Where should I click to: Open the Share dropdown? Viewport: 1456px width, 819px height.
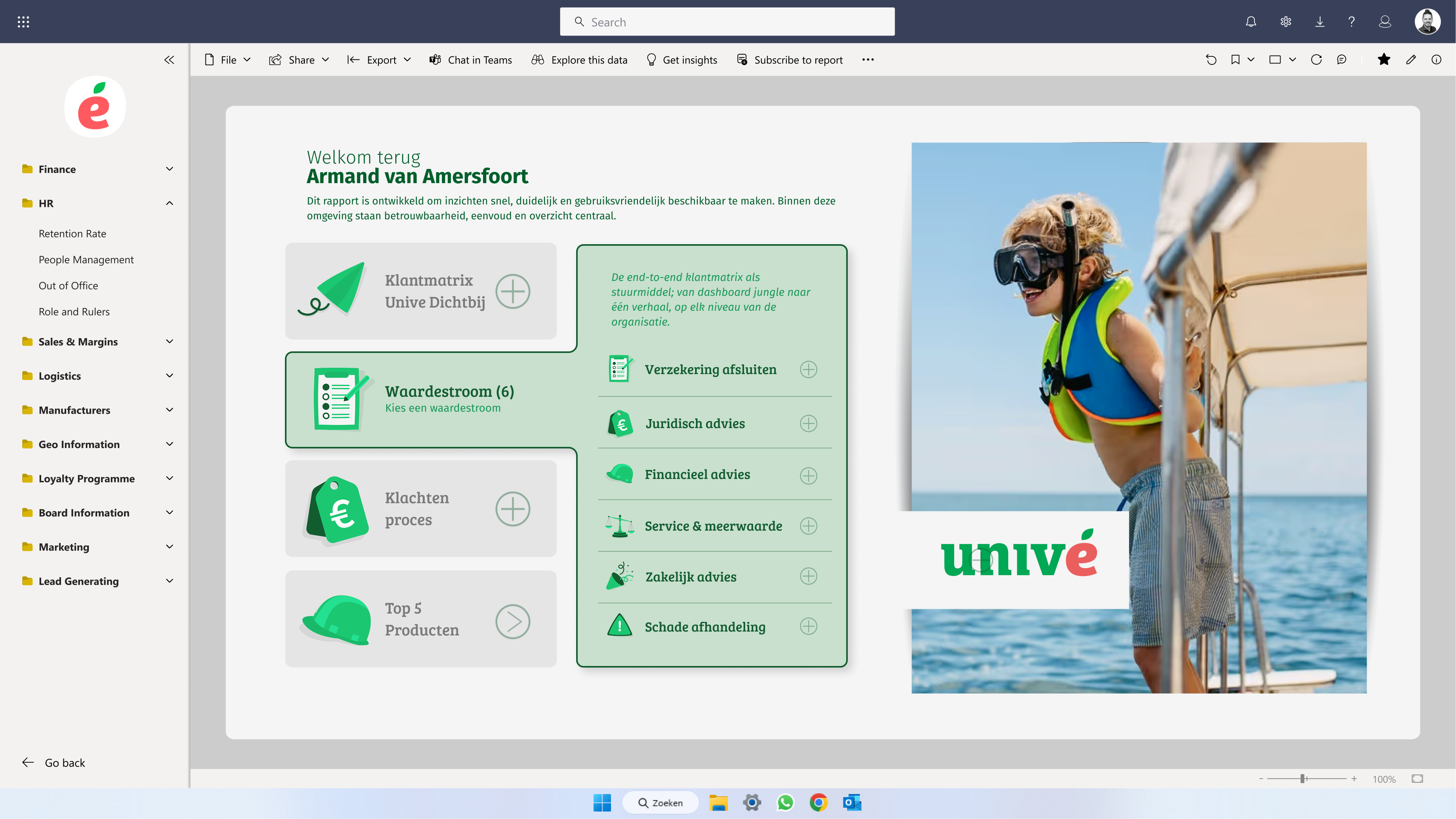pyautogui.click(x=299, y=59)
